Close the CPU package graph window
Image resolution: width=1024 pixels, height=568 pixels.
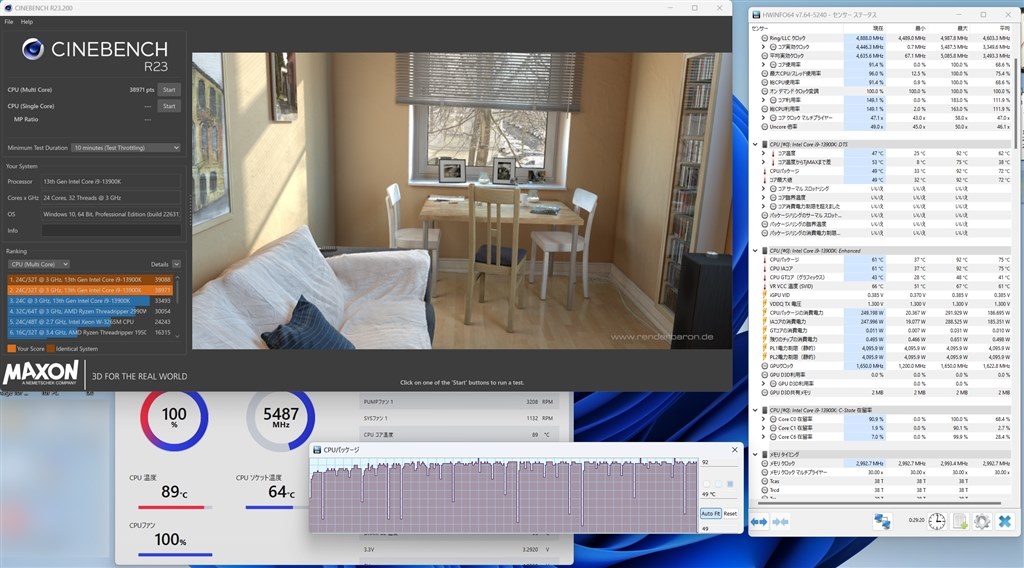pos(735,450)
